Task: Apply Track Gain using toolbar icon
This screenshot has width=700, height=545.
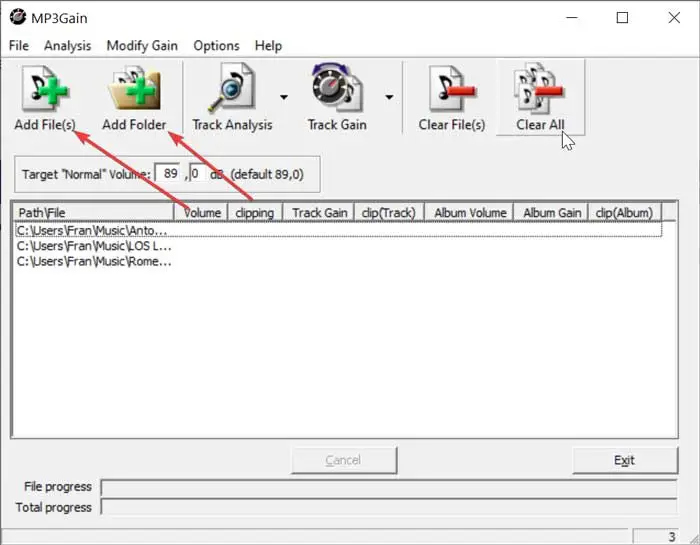Action: 337,87
